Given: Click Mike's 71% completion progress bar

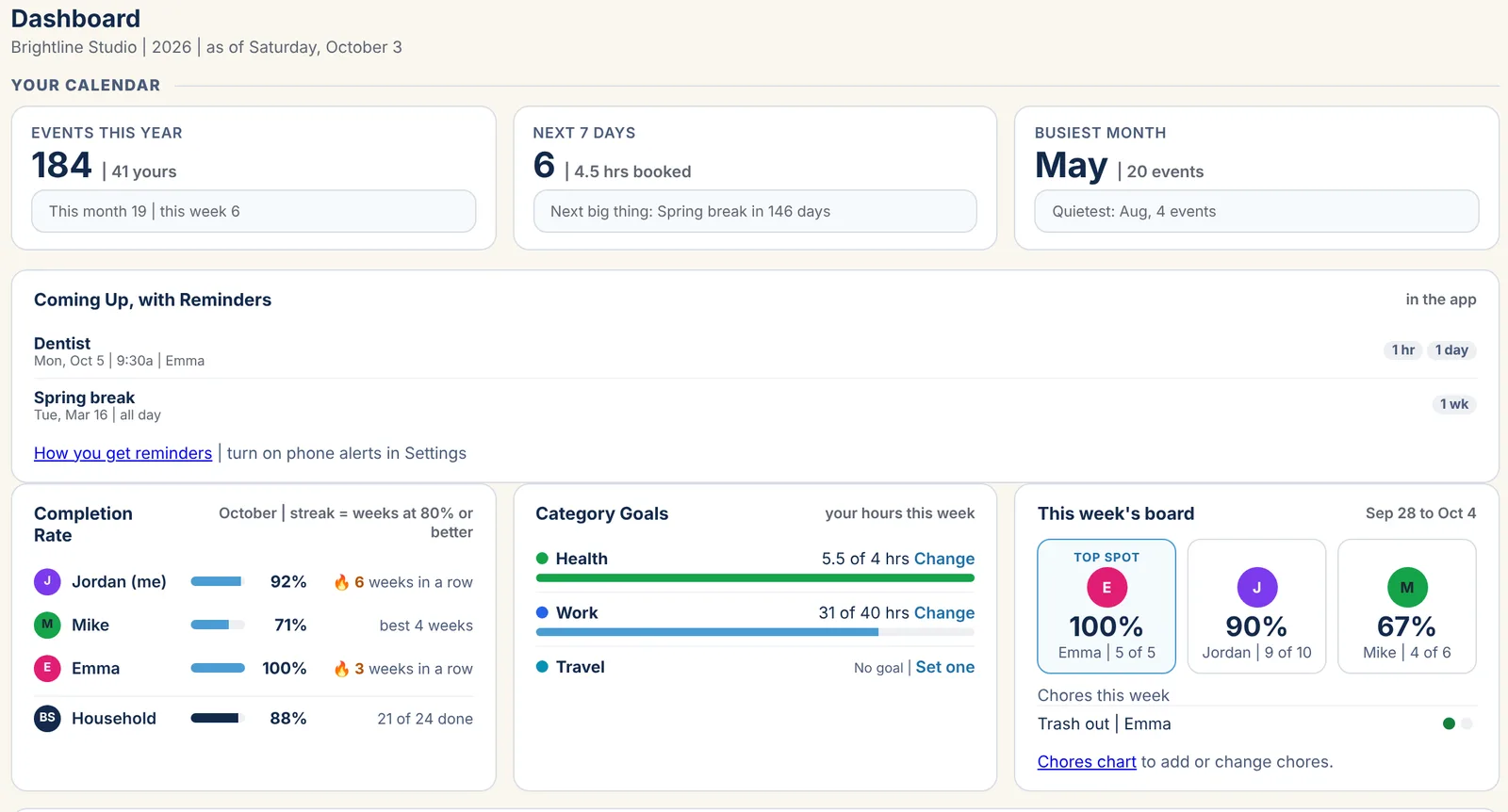Looking at the screenshot, I should coord(218,625).
